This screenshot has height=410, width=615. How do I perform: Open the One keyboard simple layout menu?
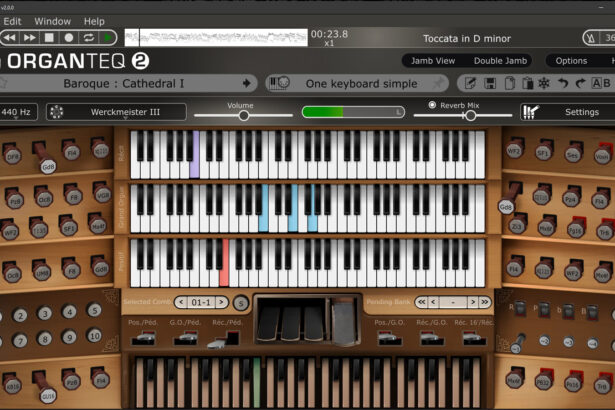coord(361,84)
